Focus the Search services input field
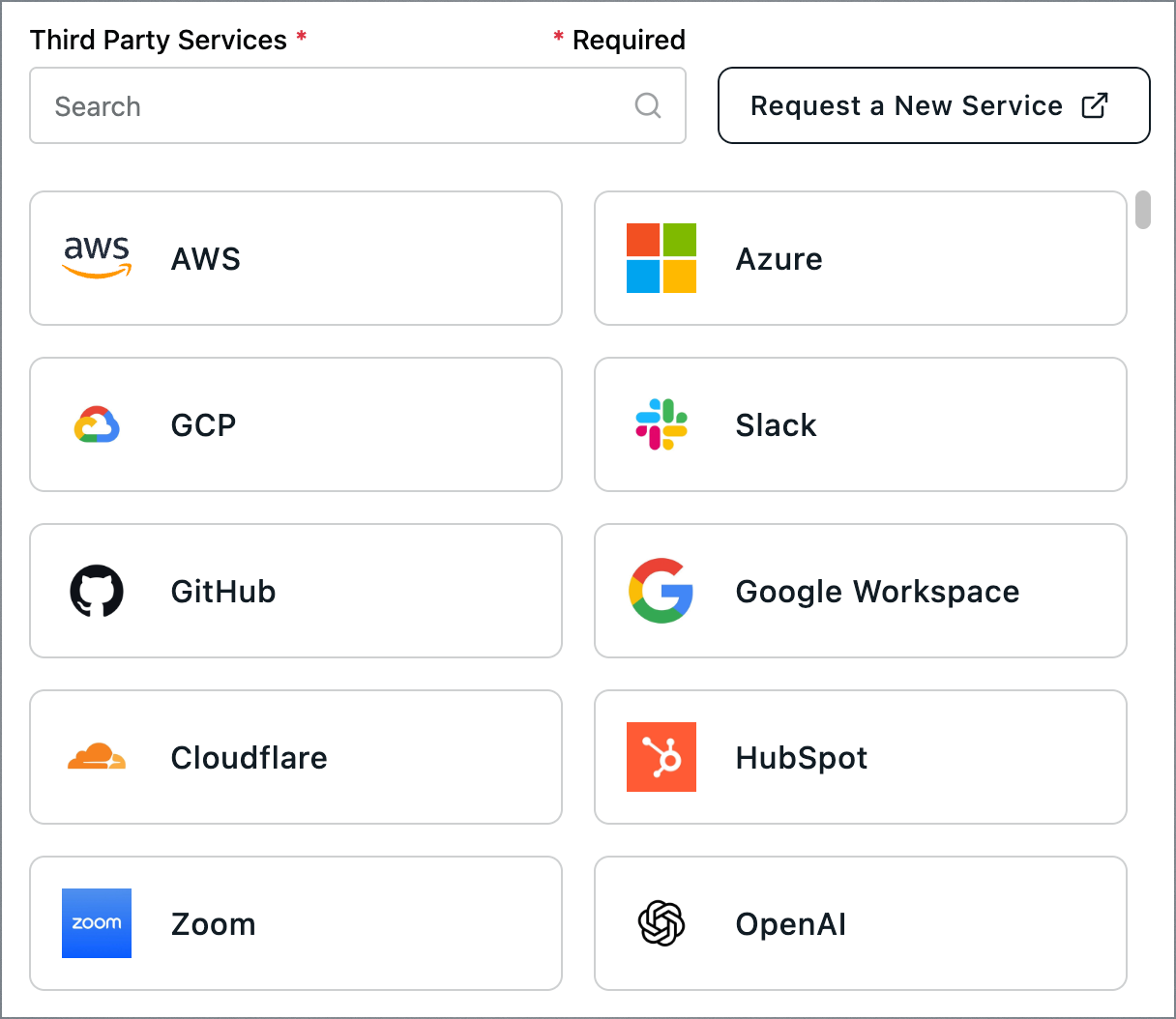 click(x=329, y=105)
